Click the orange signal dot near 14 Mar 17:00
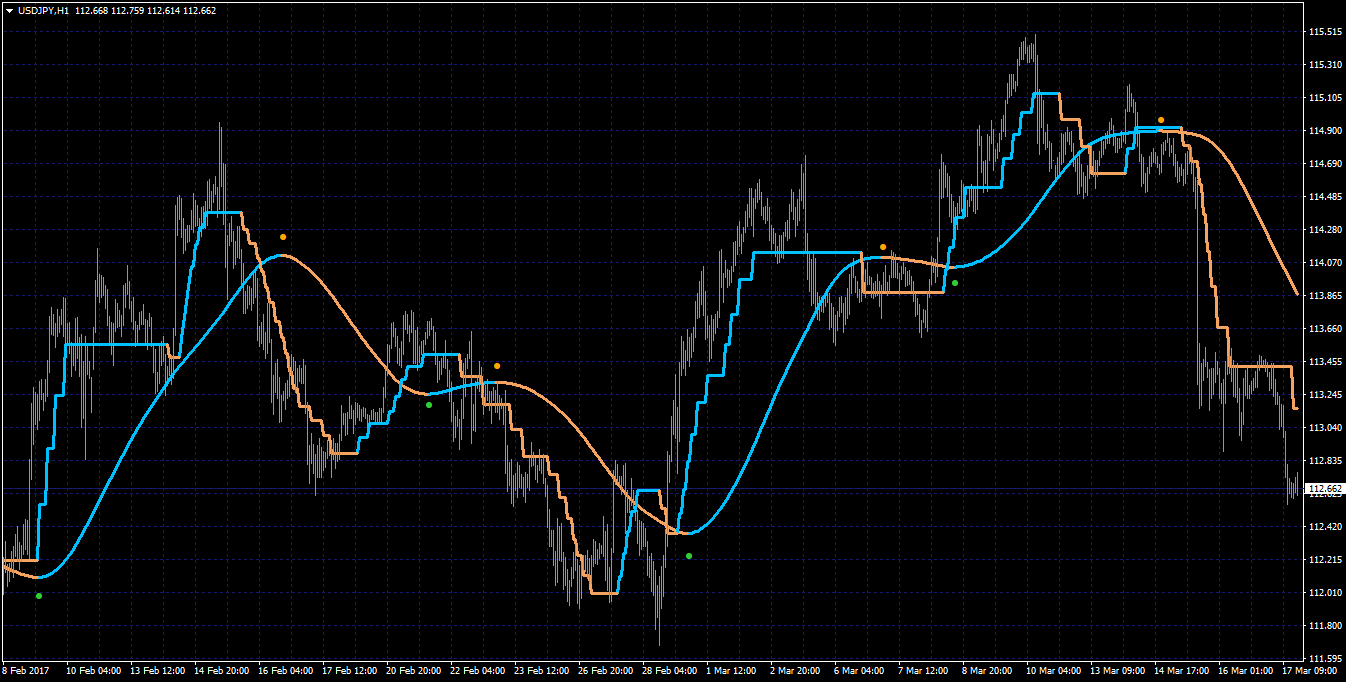1346x682 pixels. coord(1161,120)
